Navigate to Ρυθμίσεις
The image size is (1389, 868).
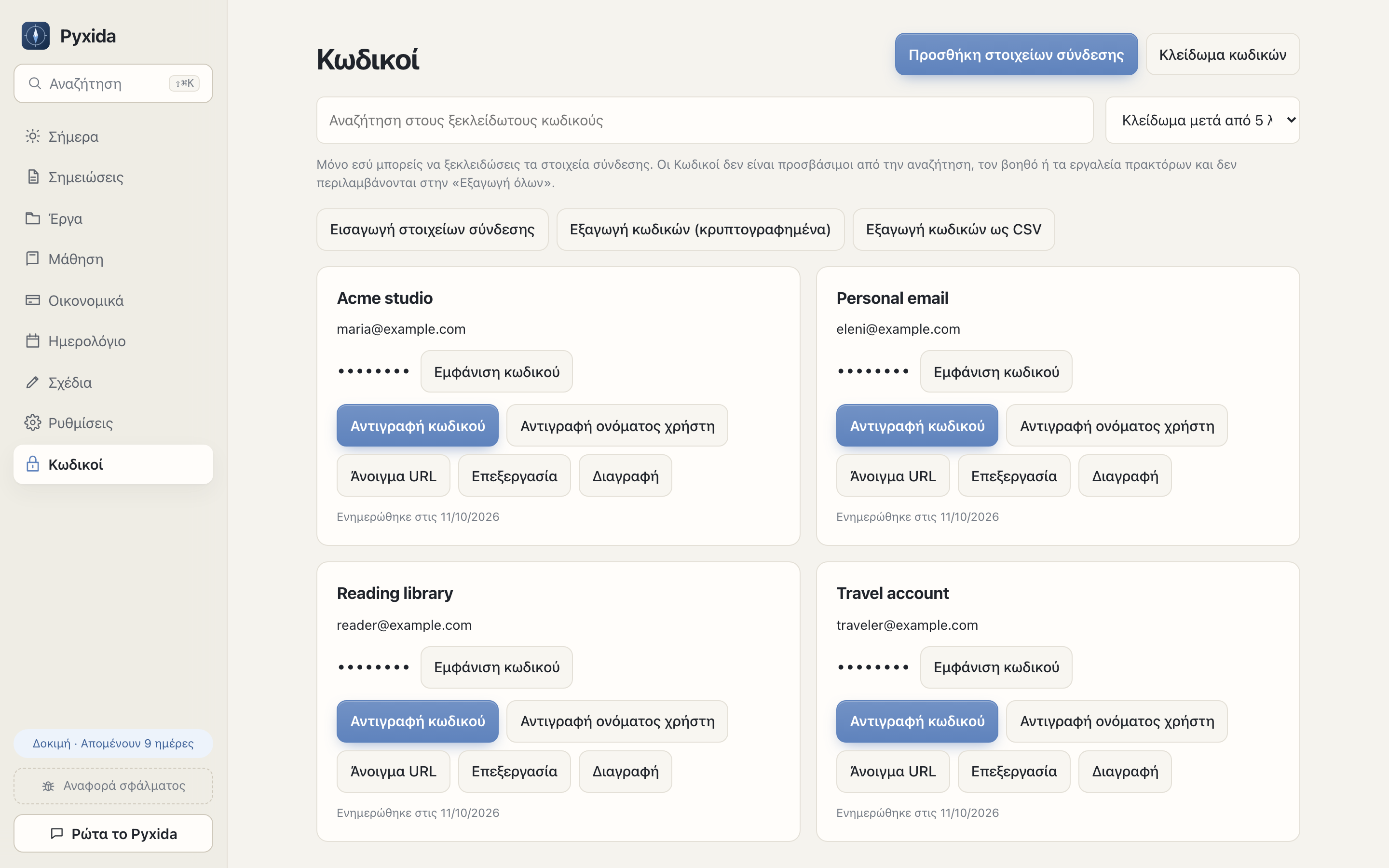[x=113, y=423]
